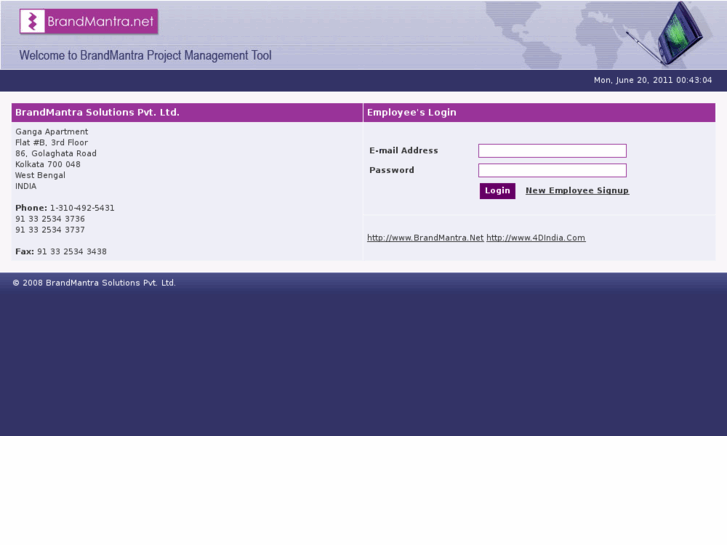
Task: Click the date and time text
Action: [653, 80]
